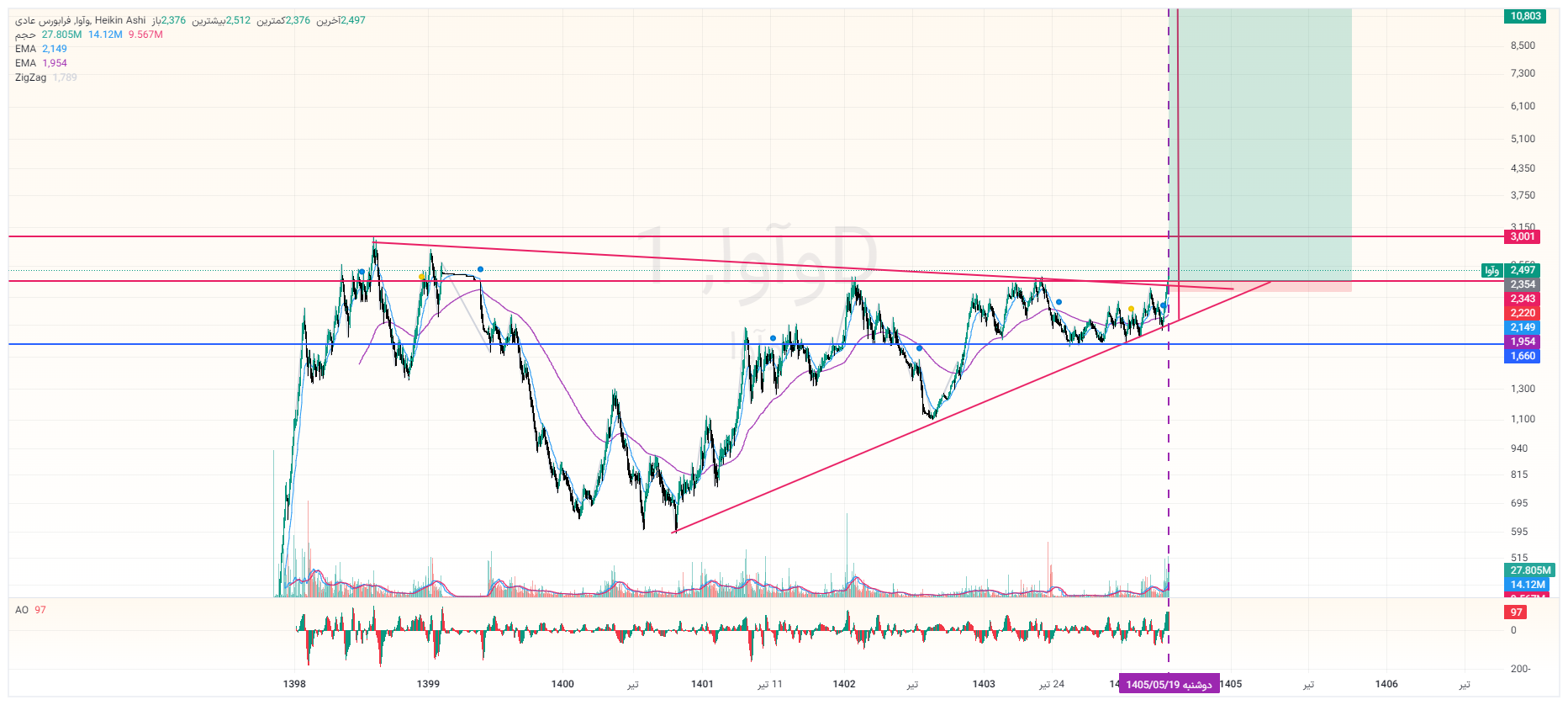Click the 1,100 price scale label
This screenshot has width=1568, height=705.
click(x=1523, y=419)
